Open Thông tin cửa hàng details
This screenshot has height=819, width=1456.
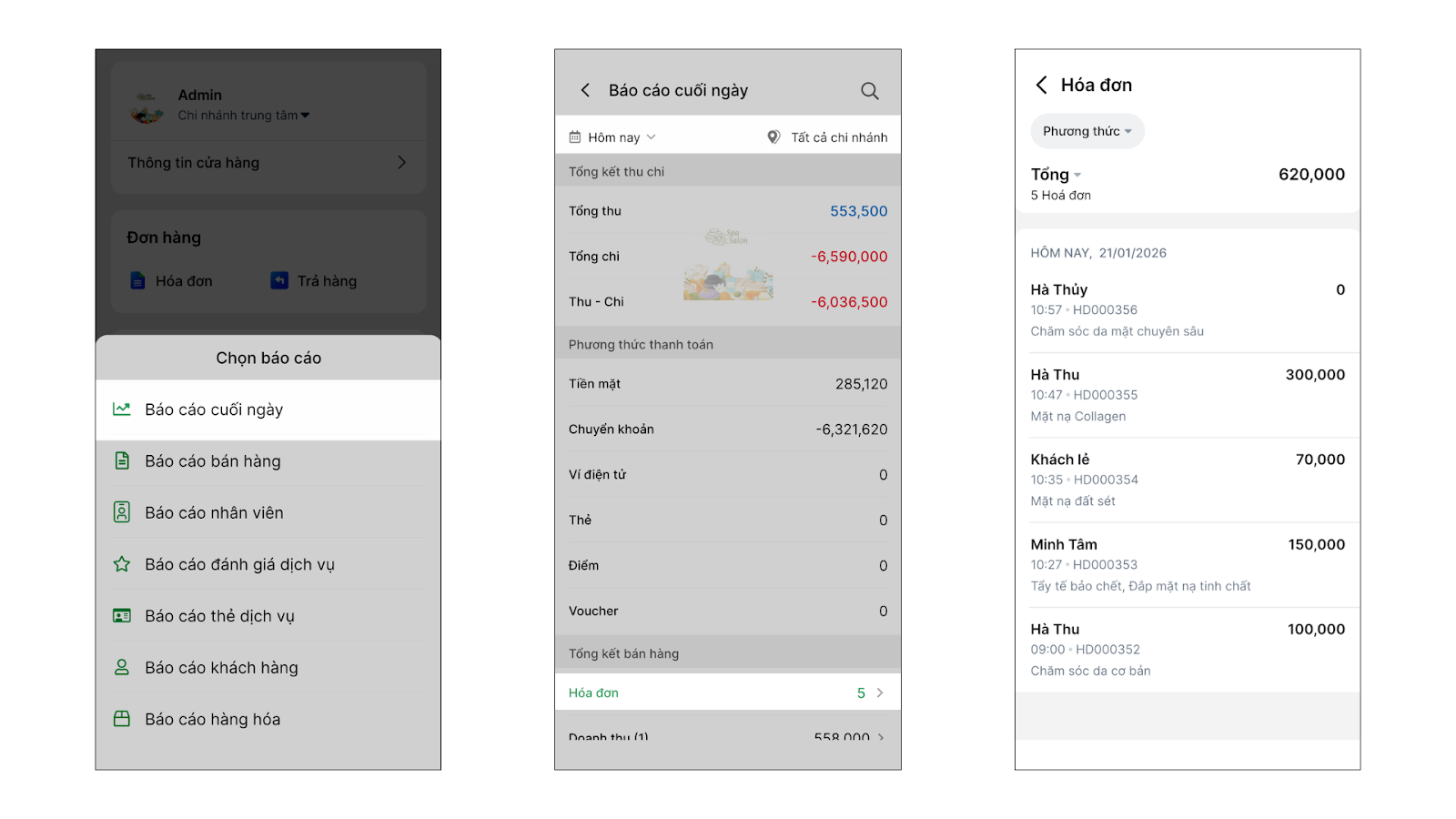268,163
